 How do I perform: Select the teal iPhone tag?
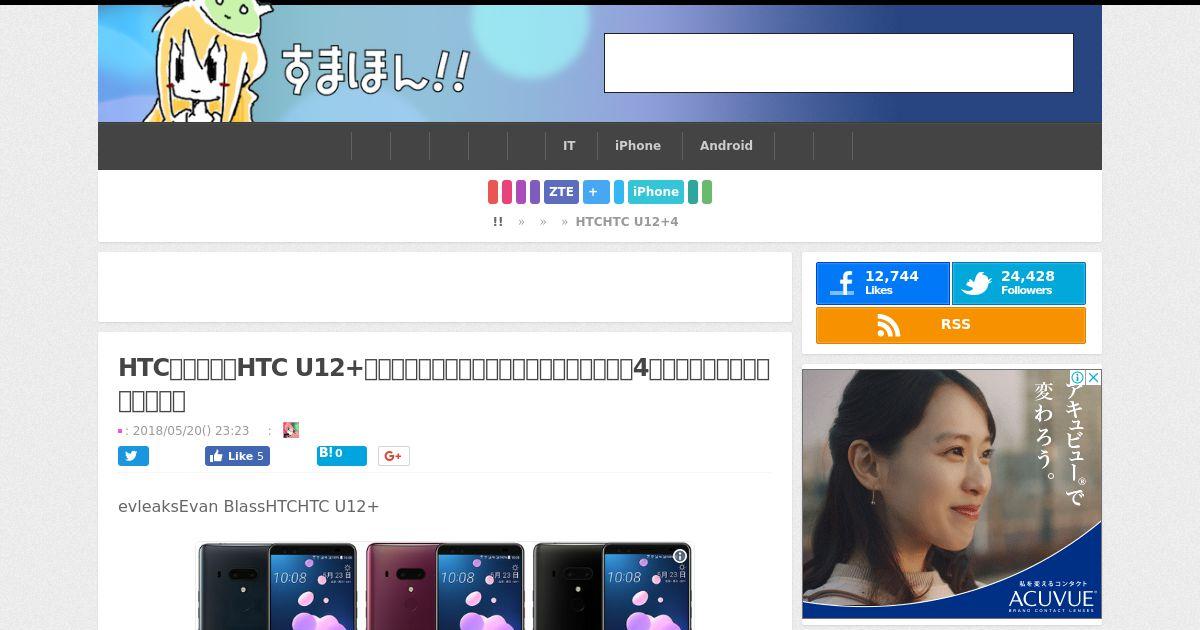click(x=656, y=192)
